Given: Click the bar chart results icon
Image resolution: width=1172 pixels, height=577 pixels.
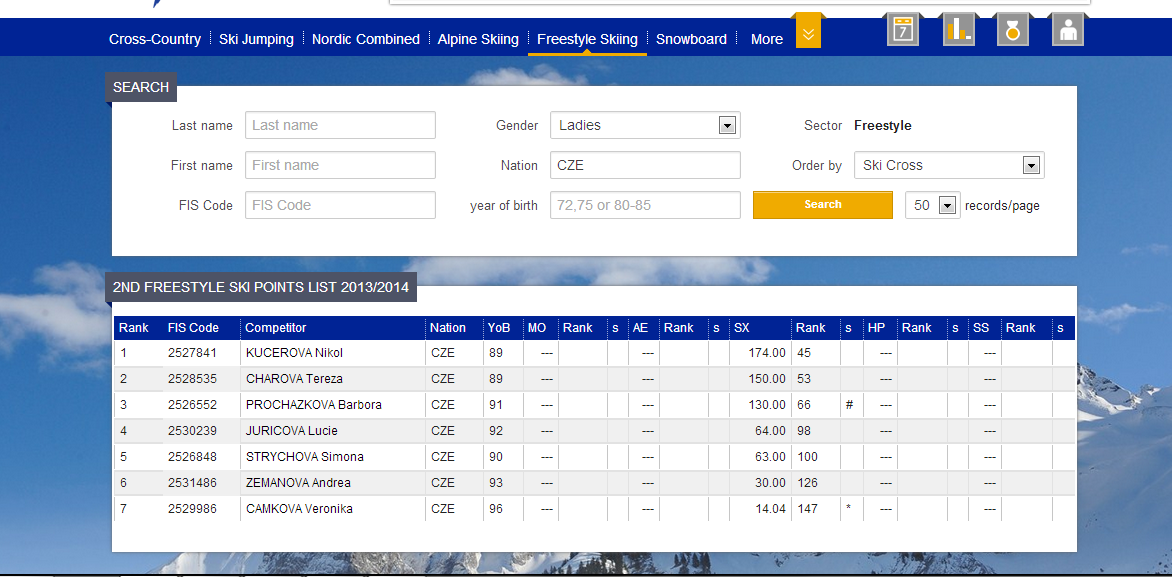Looking at the screenshot, I should (x=957, y=29).
